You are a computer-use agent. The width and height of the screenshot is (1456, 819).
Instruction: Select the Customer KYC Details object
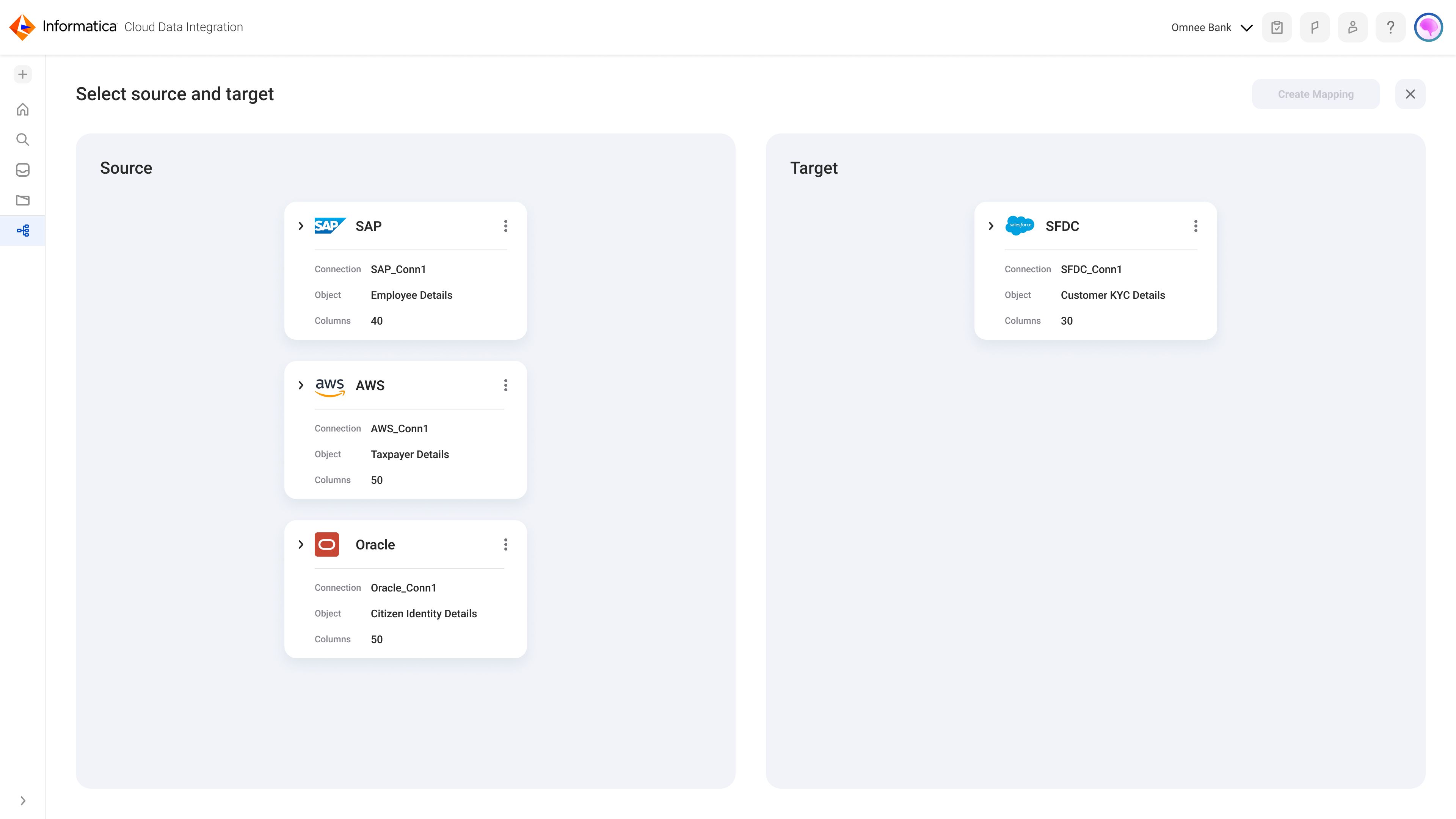[1113, 295]
